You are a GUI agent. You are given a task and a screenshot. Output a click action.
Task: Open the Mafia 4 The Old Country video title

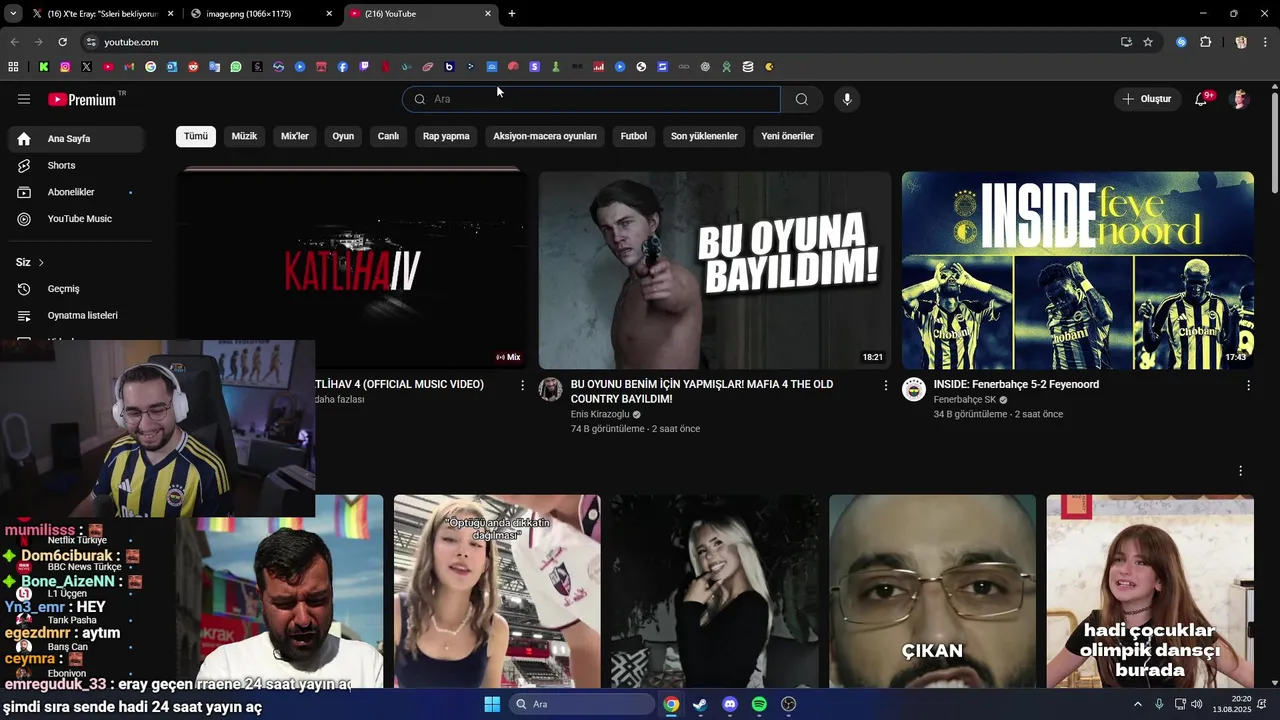[701, 391]
